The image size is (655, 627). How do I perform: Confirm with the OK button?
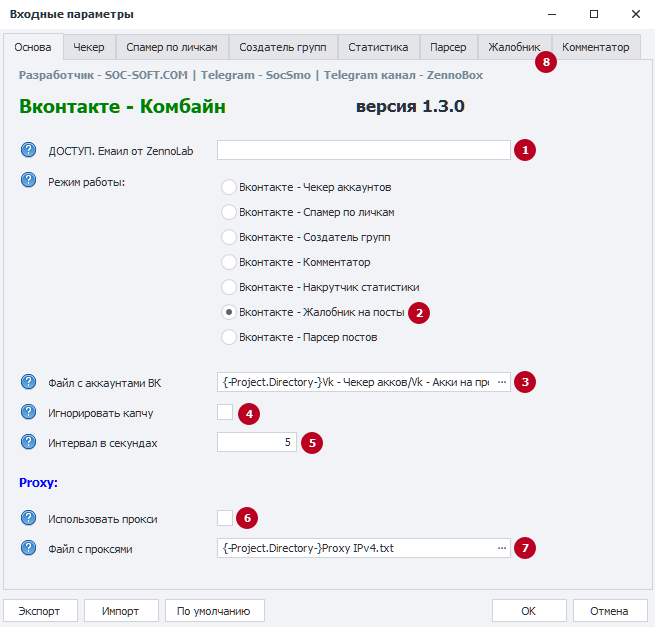tap(529, 611)
